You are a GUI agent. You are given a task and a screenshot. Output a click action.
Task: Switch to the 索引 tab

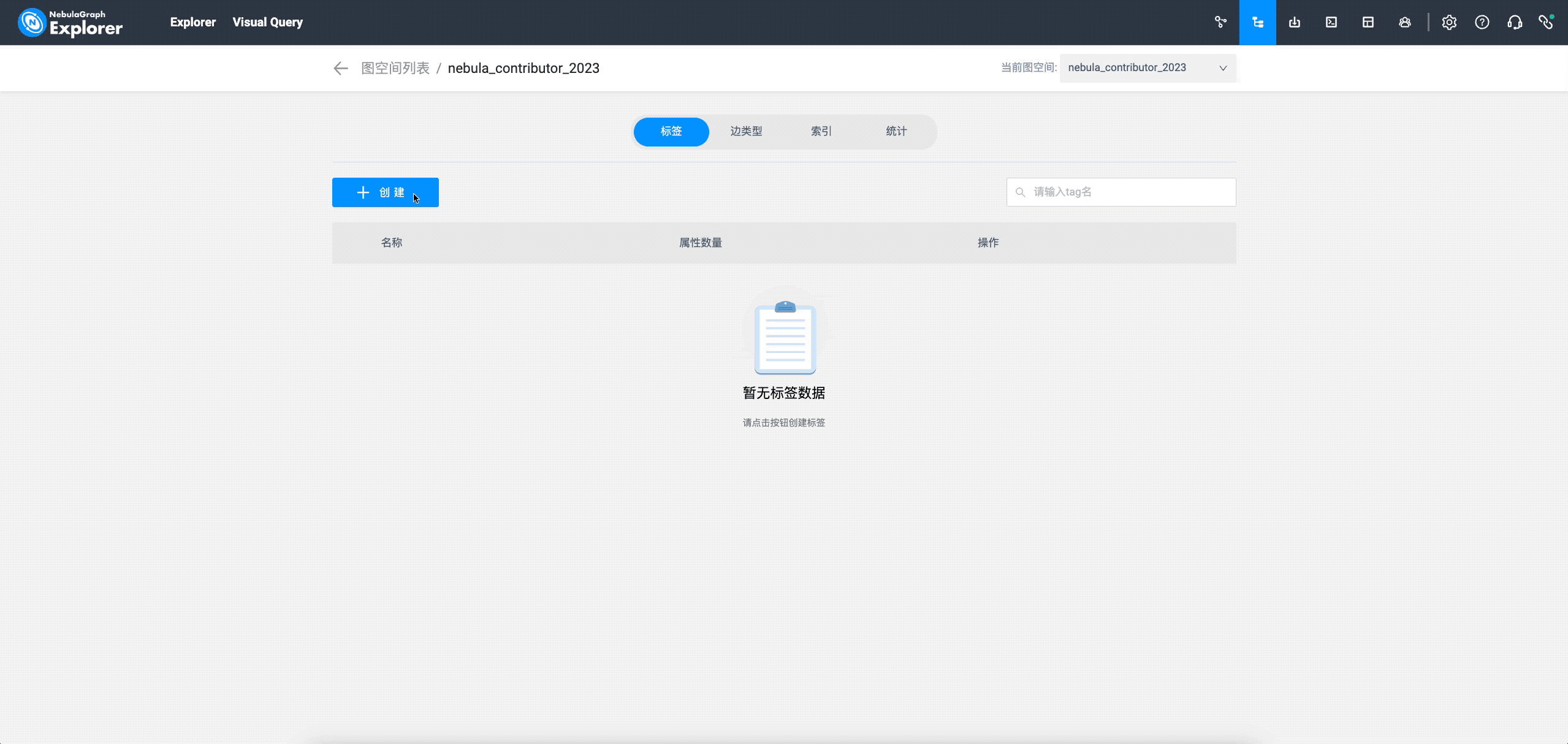click(x=821, y=131)
